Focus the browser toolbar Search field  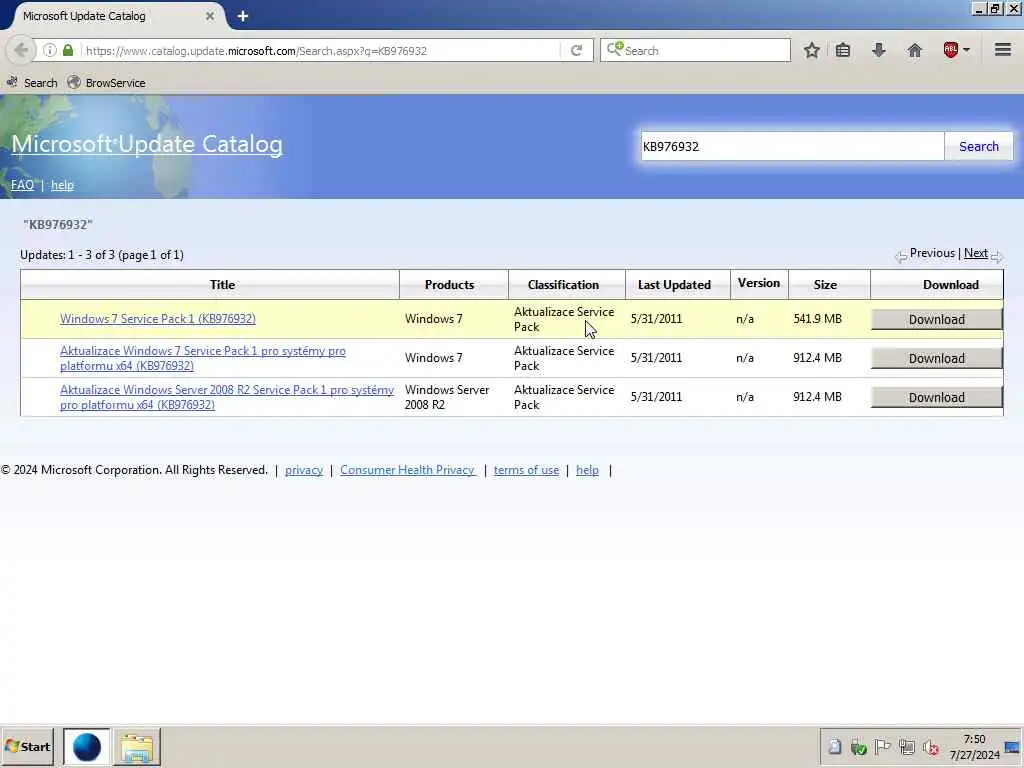tap(695, 50)
